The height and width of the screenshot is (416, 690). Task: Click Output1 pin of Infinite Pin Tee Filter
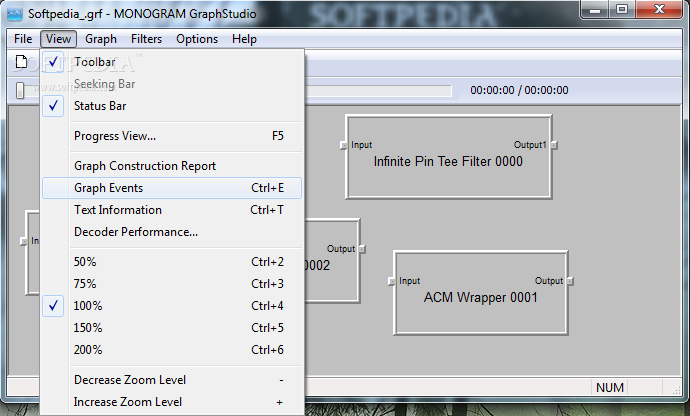[x=554, y=145]
